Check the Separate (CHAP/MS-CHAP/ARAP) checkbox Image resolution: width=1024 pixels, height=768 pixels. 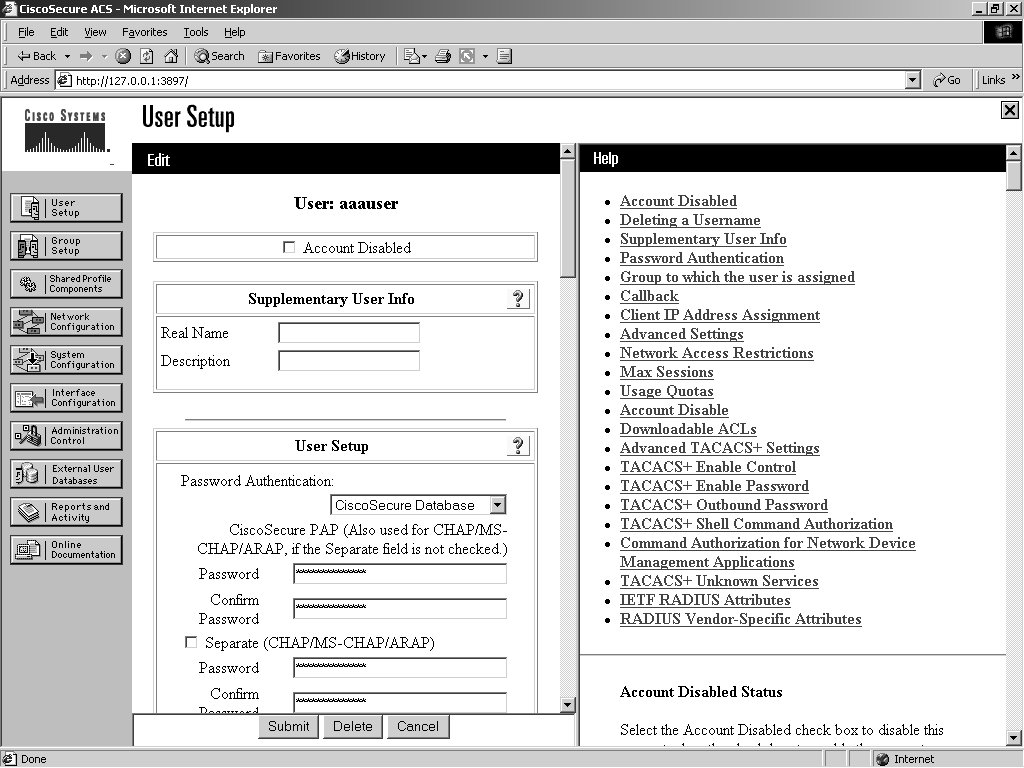pyautogui.click(x=191, y=643)
